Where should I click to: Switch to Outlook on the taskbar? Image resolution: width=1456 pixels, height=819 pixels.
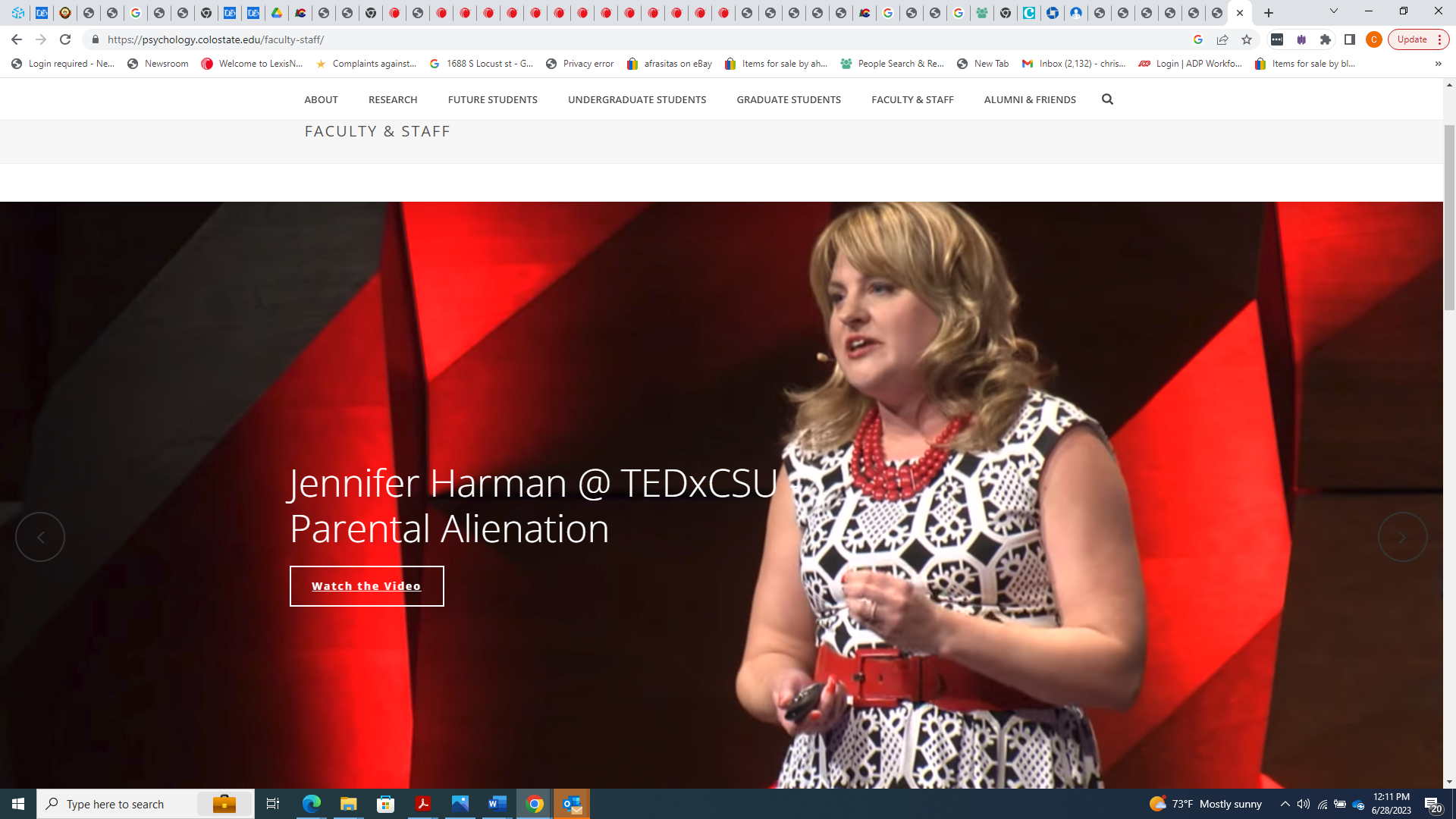tap(572, 804)
